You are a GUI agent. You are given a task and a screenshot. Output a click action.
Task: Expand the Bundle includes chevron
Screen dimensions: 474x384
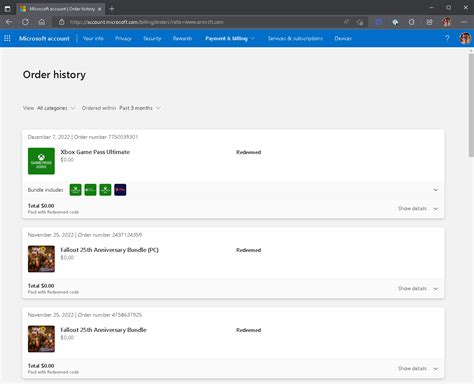(435, 190)
